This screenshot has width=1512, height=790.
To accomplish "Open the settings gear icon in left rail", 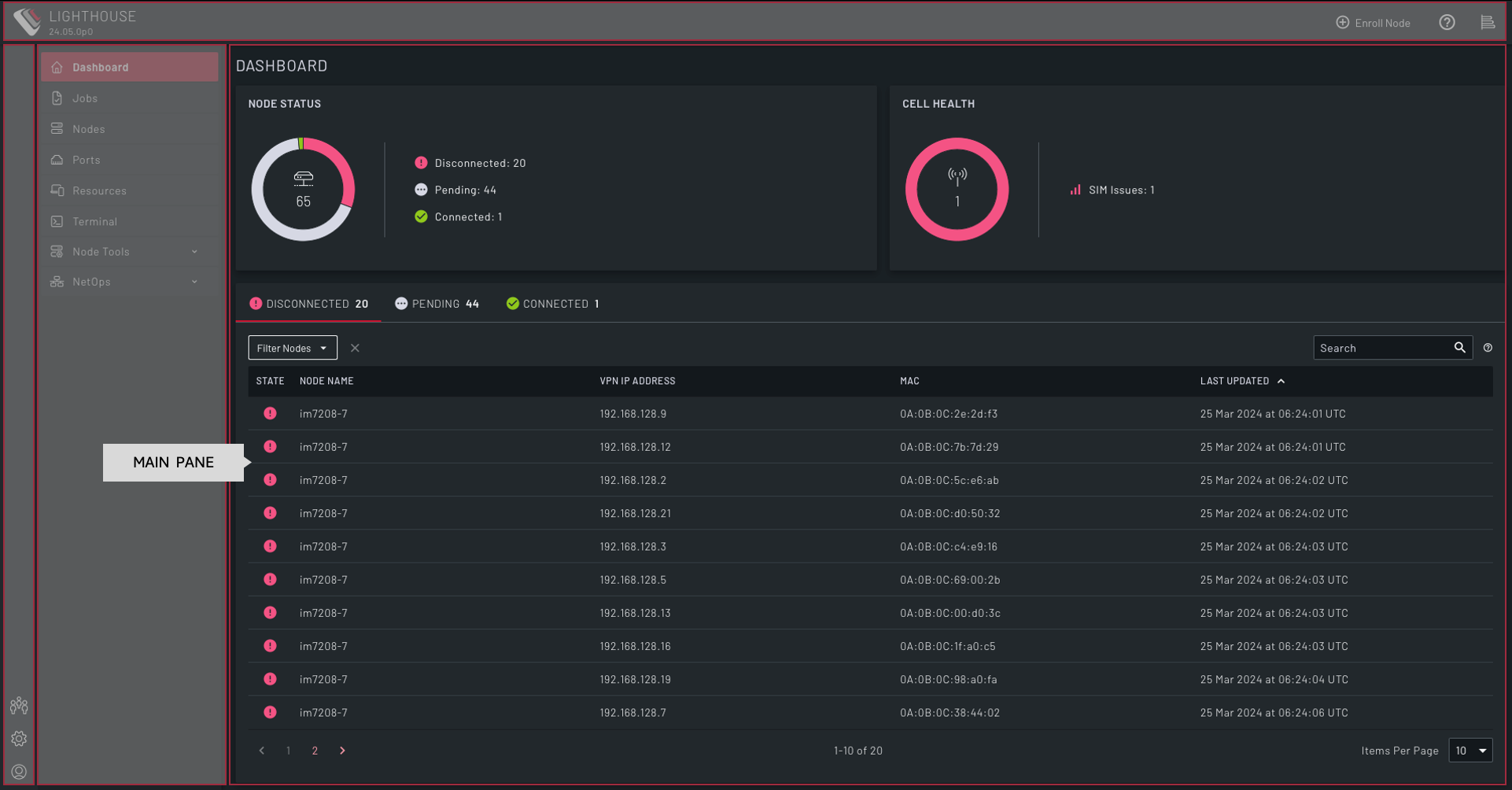I will pyautogui.click(x=19, y=739).
